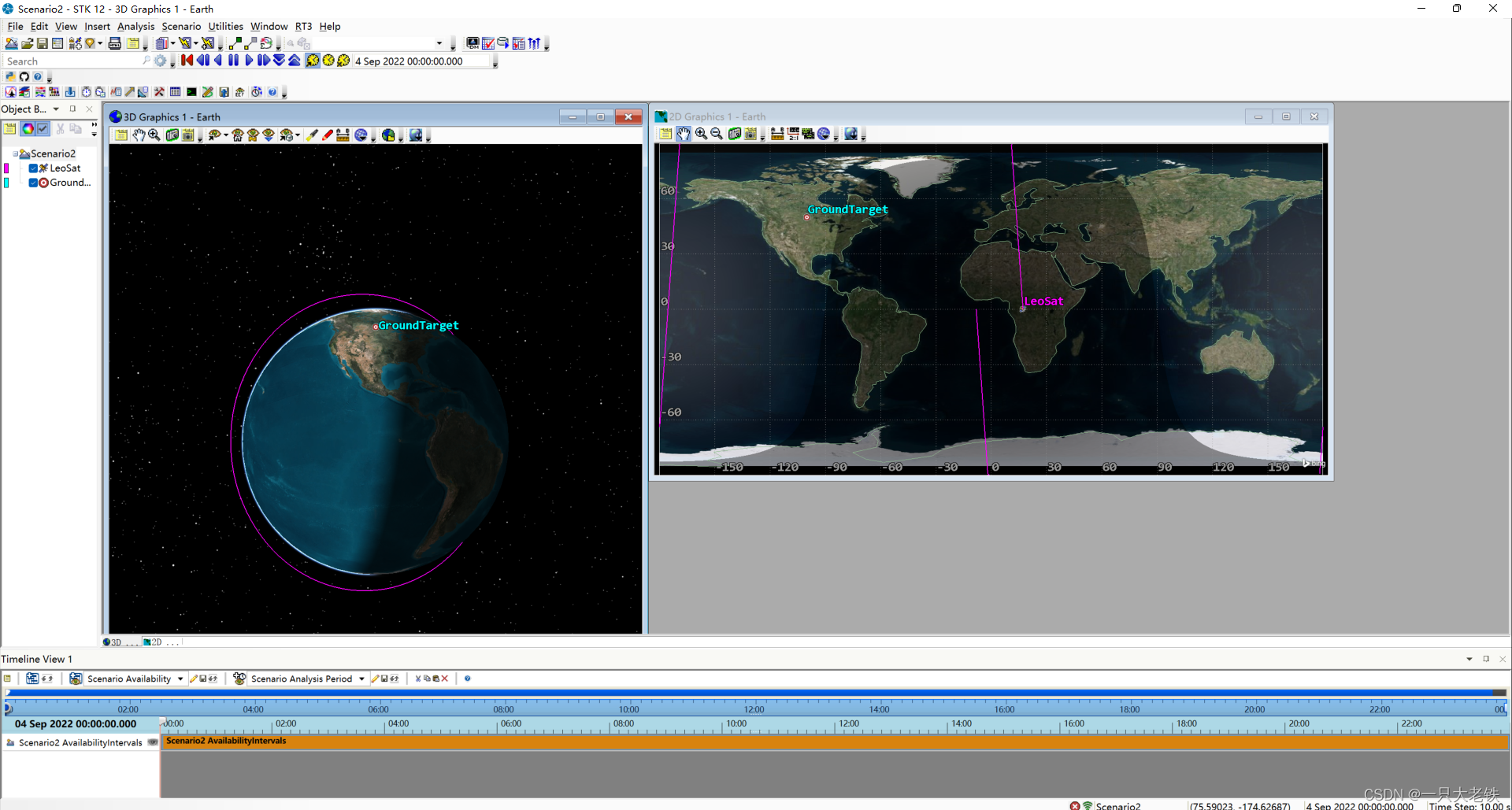Expand the 3D view-from dropdown arrow
The image size is (1512, 810).
click(226, 135)
